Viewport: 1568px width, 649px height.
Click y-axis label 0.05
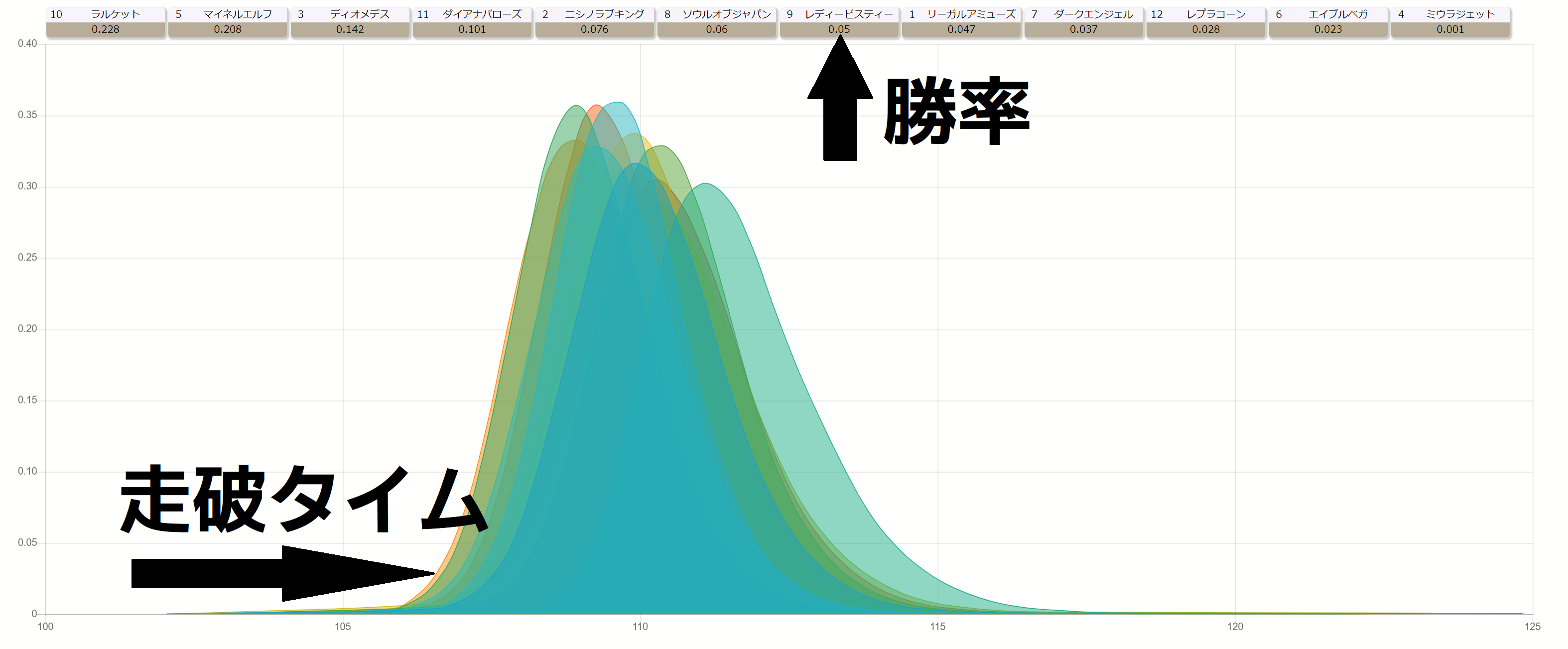tap(27, 542)
